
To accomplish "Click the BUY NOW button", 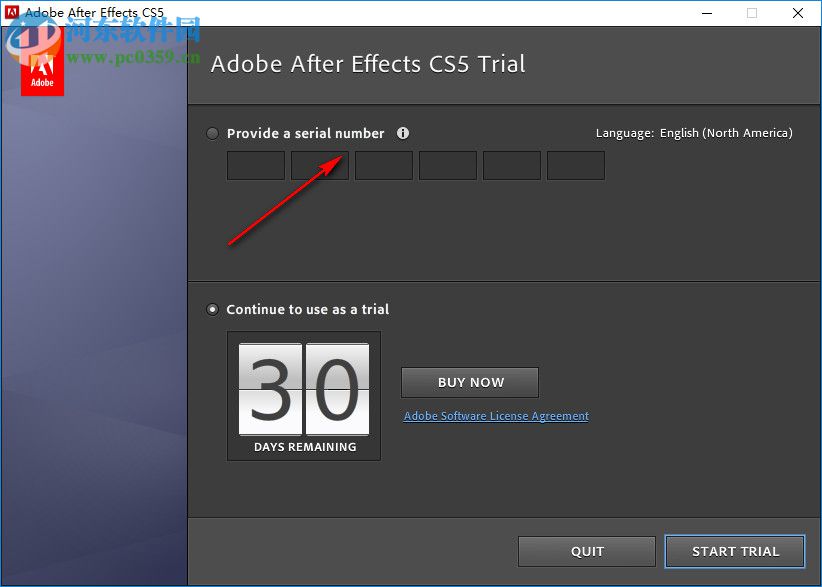I will (469, 382).
